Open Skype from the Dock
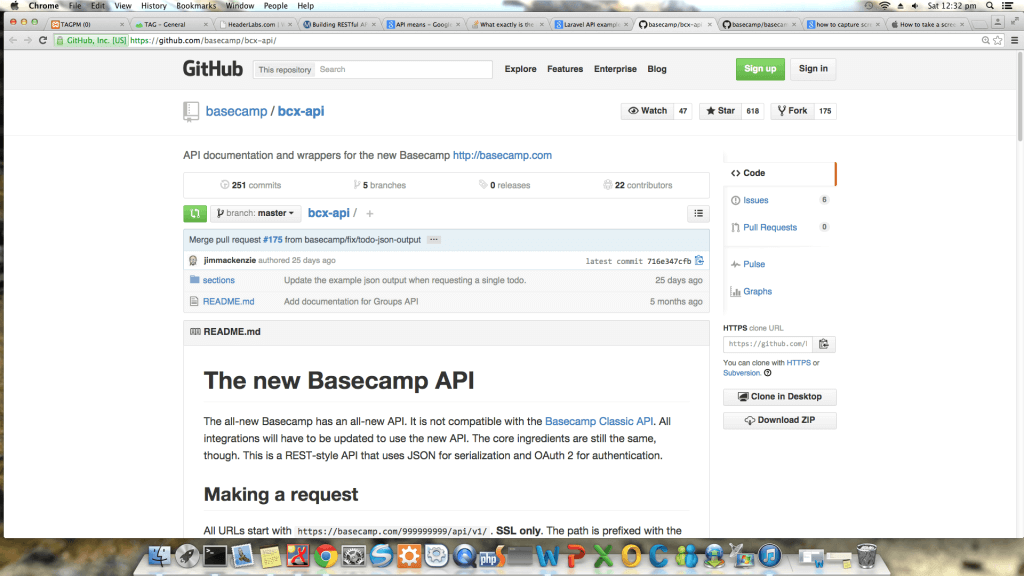The height and width of the screenshot is (576, 1024). [x=381, y=556]
